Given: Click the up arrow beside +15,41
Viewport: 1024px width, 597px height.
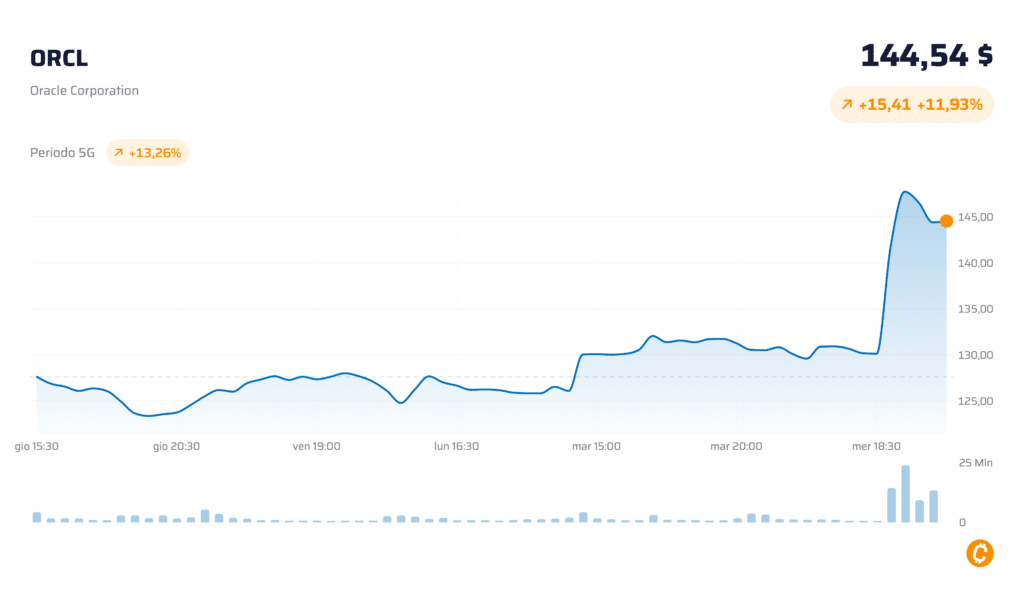Looking at the screenshot, I should click(847, 105).
